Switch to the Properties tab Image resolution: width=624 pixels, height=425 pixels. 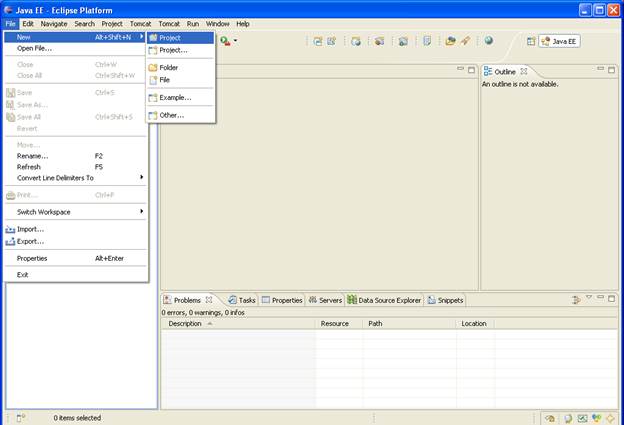point(282,300)
